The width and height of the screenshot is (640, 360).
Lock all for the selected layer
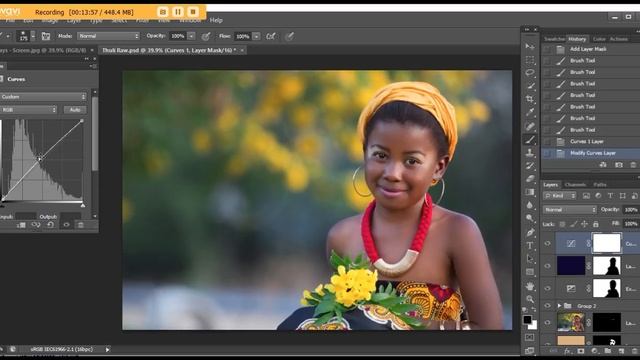596,224
